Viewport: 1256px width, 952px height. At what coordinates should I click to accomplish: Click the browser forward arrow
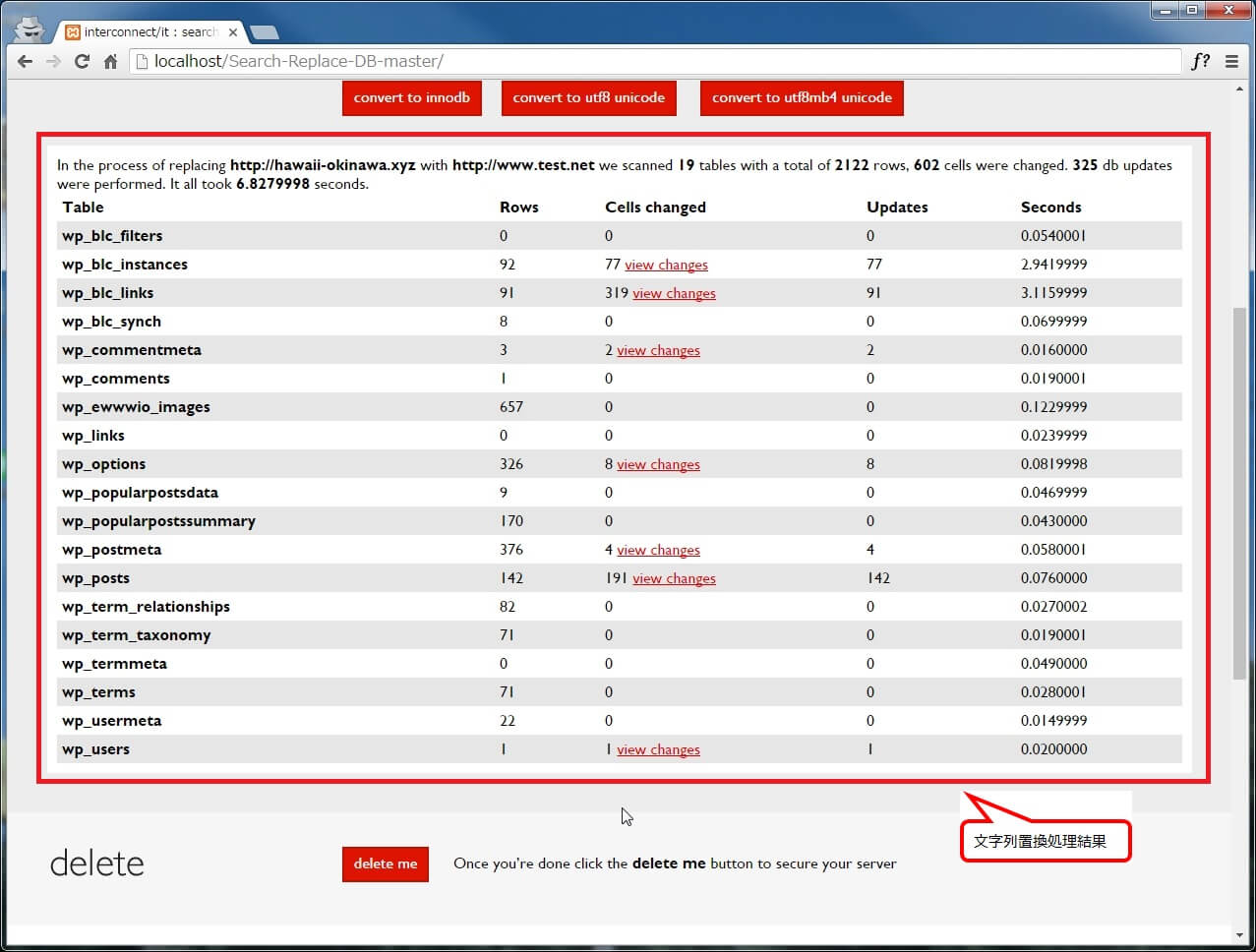[54, 61]
